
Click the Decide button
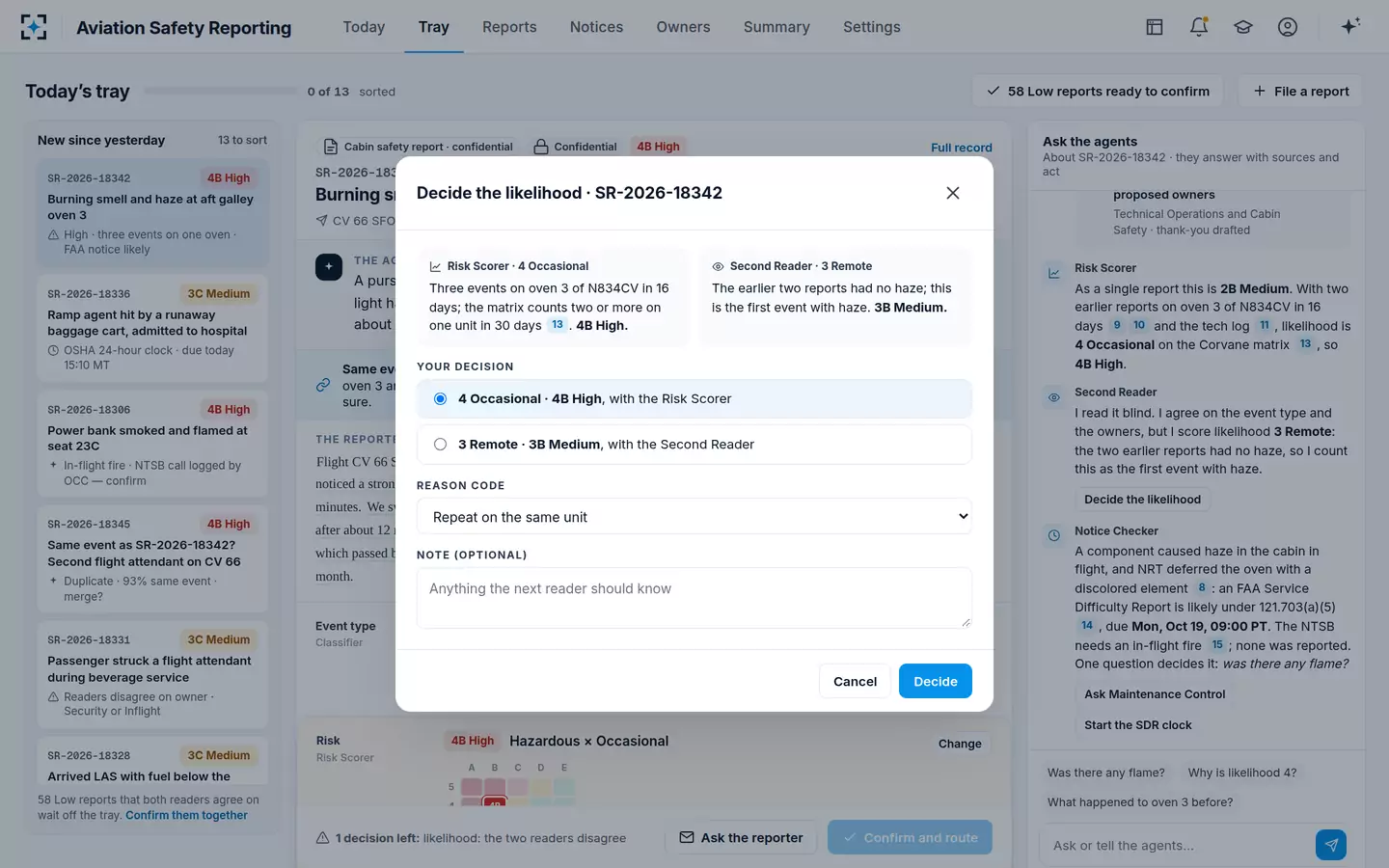click(x=936, y=681)
